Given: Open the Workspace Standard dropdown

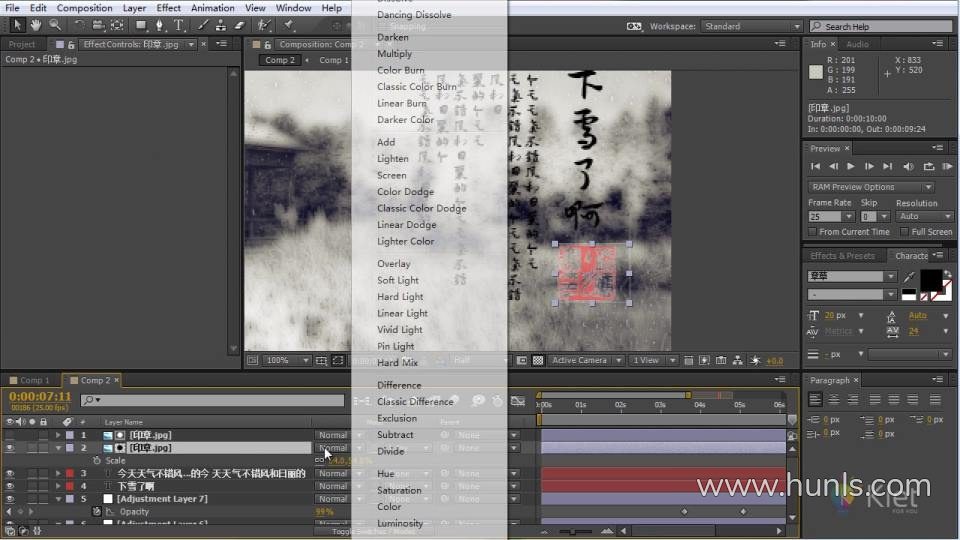Looking at the screenshot, I should (x=751, y=26).
